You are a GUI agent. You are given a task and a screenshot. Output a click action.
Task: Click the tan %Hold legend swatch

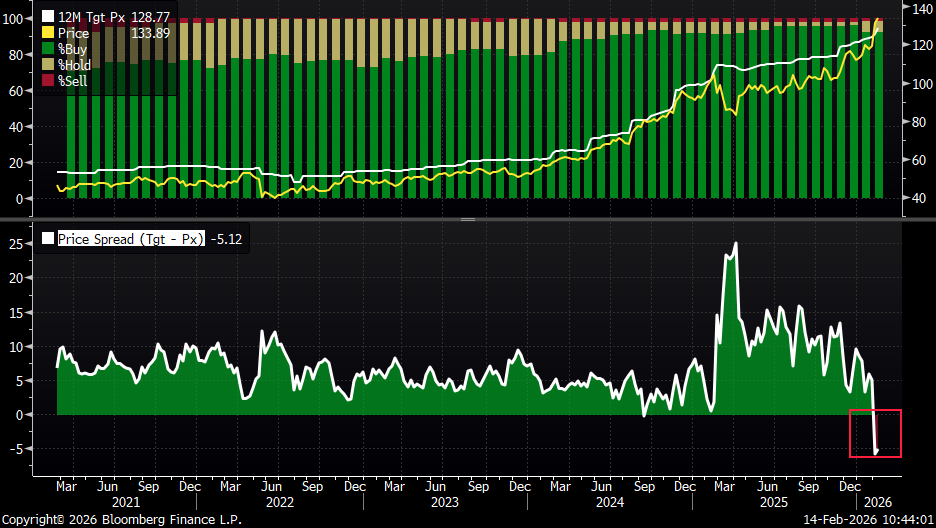coord(48,64)
